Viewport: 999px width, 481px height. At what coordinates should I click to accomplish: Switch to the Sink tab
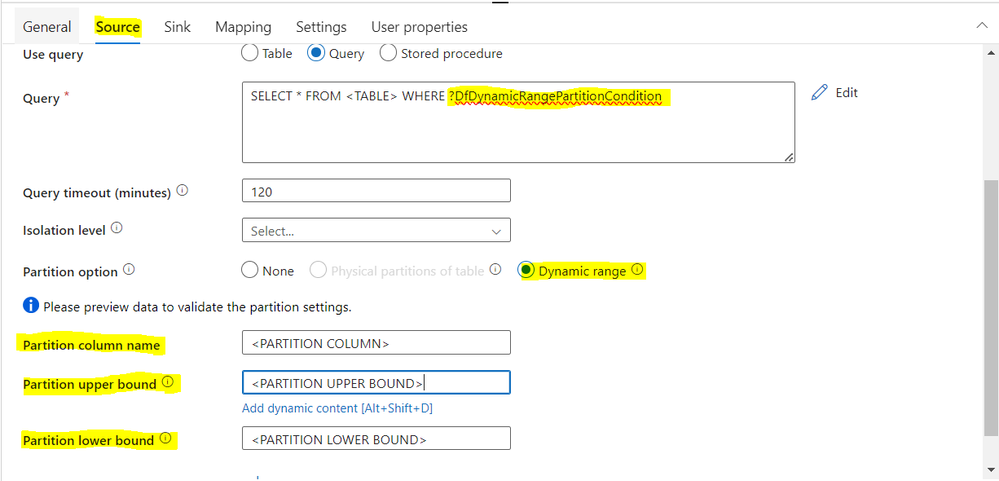coord(177,27)
